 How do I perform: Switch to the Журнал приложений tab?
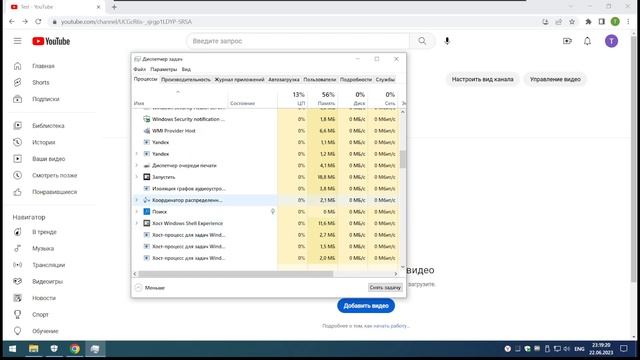click(x=239, y=80)
